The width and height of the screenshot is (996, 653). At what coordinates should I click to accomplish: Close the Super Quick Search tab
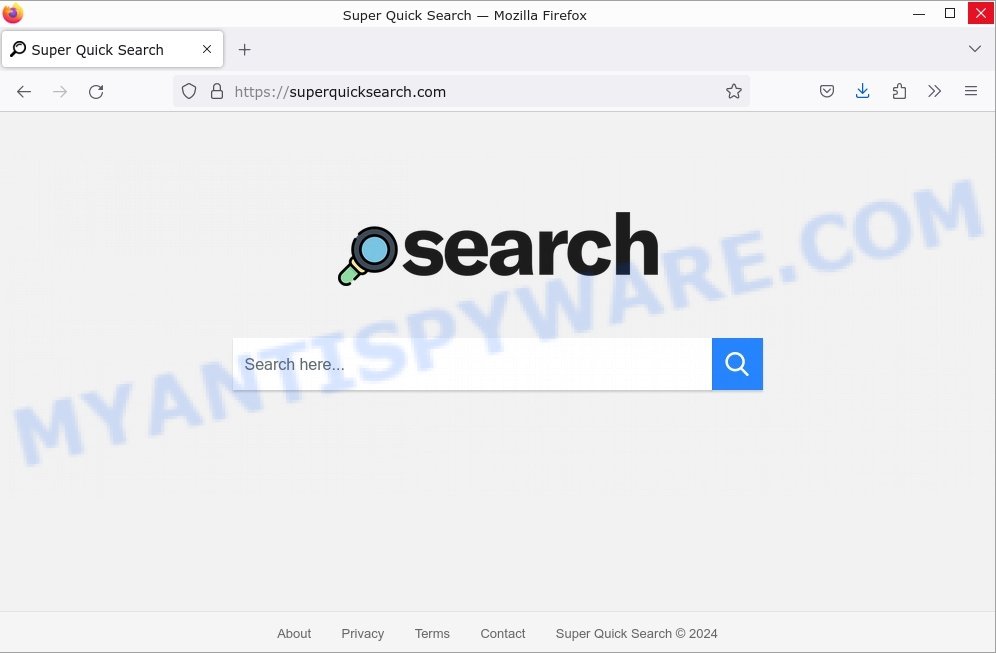[x=206, y=49]
